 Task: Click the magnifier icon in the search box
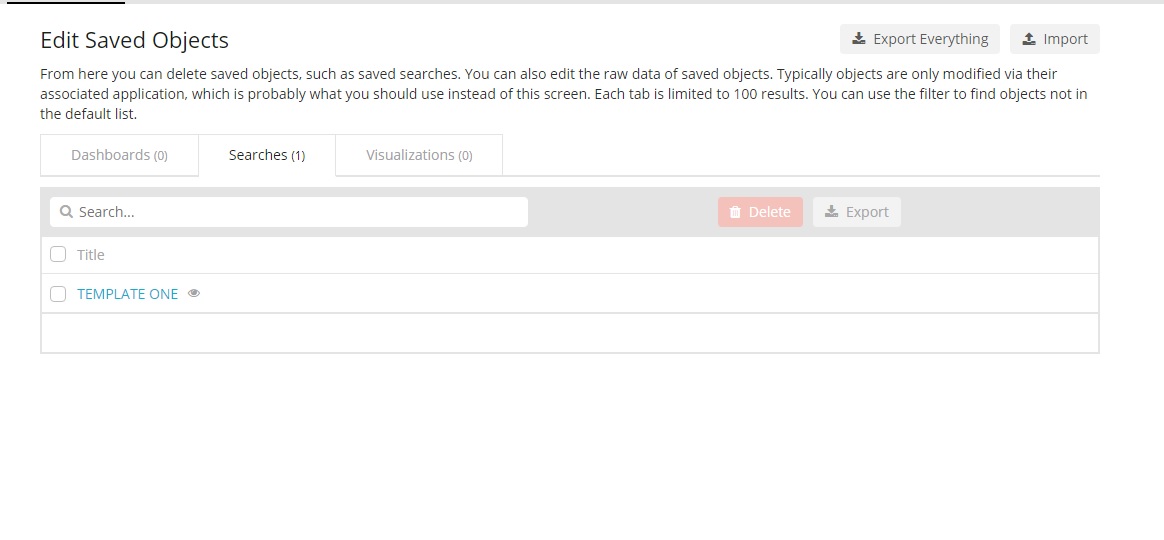click(66, 212)
